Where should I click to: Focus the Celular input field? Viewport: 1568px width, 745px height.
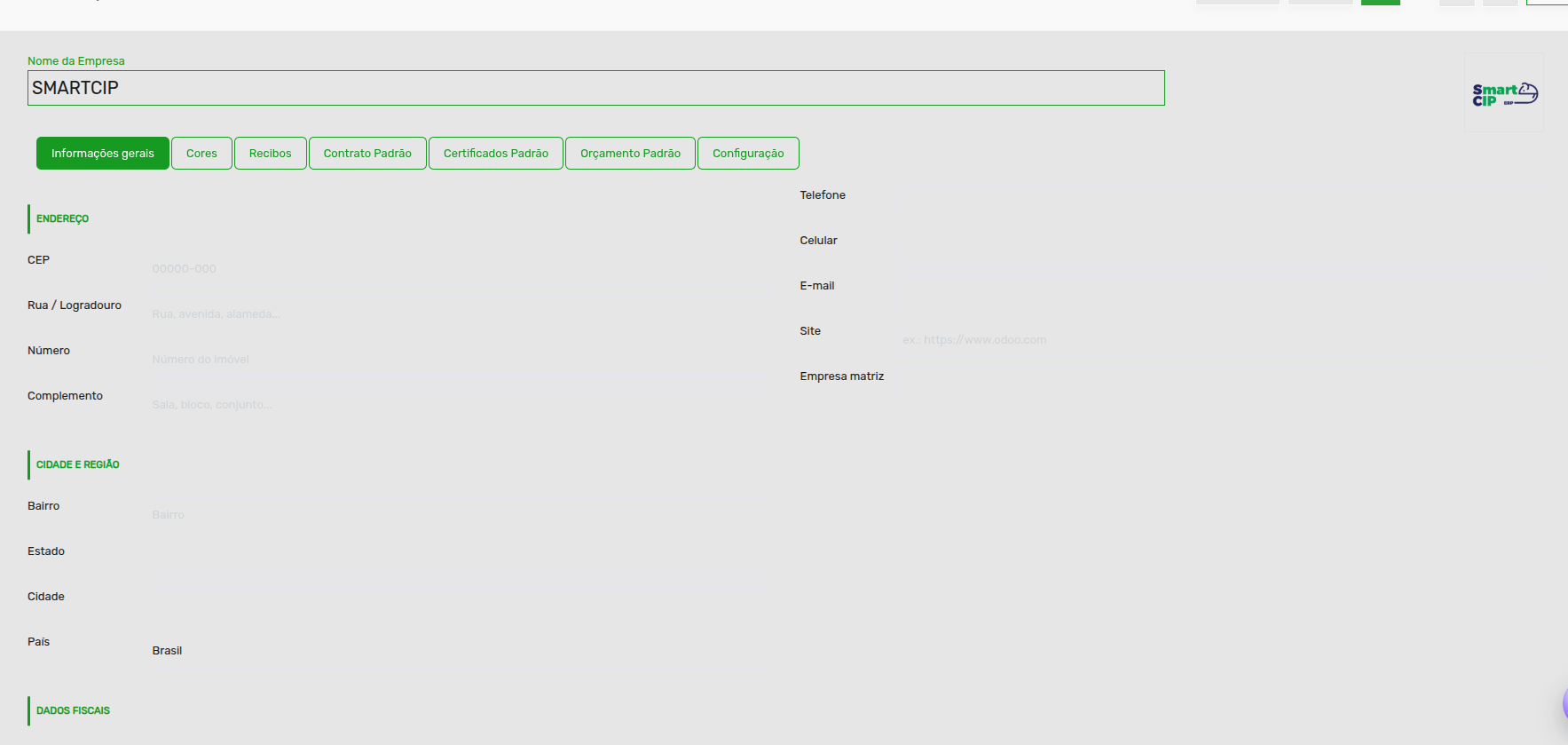(x=1221, y=250)
